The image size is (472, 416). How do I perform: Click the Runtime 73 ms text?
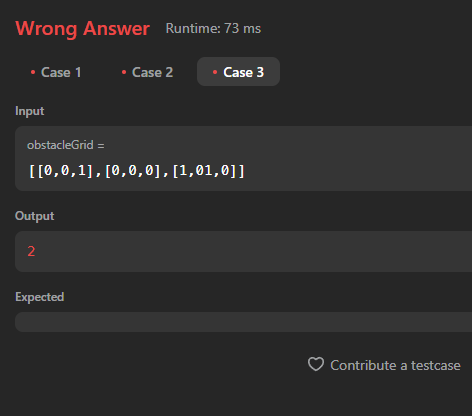[213, 29]
